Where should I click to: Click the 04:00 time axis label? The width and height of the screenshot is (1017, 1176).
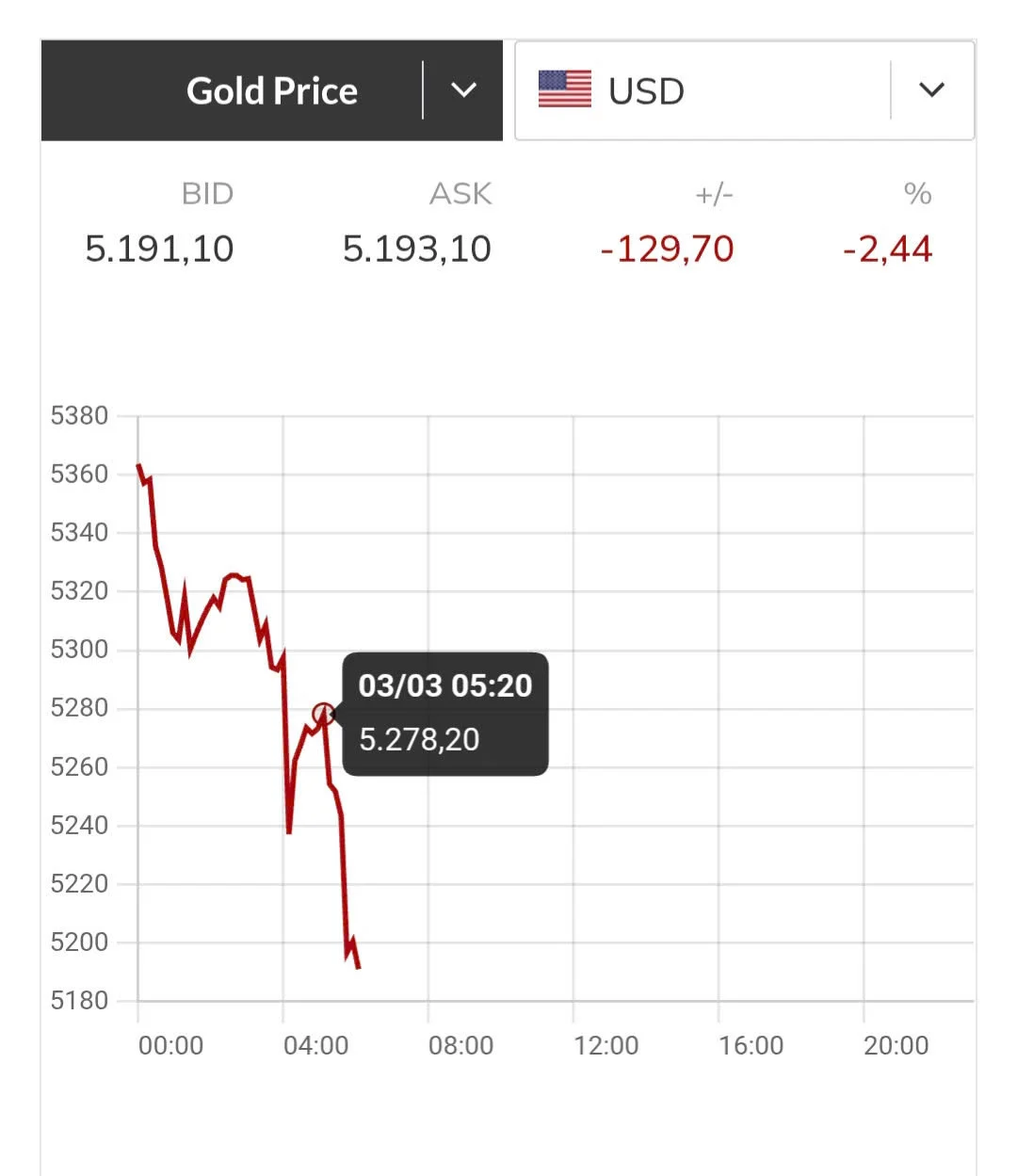315,1045
